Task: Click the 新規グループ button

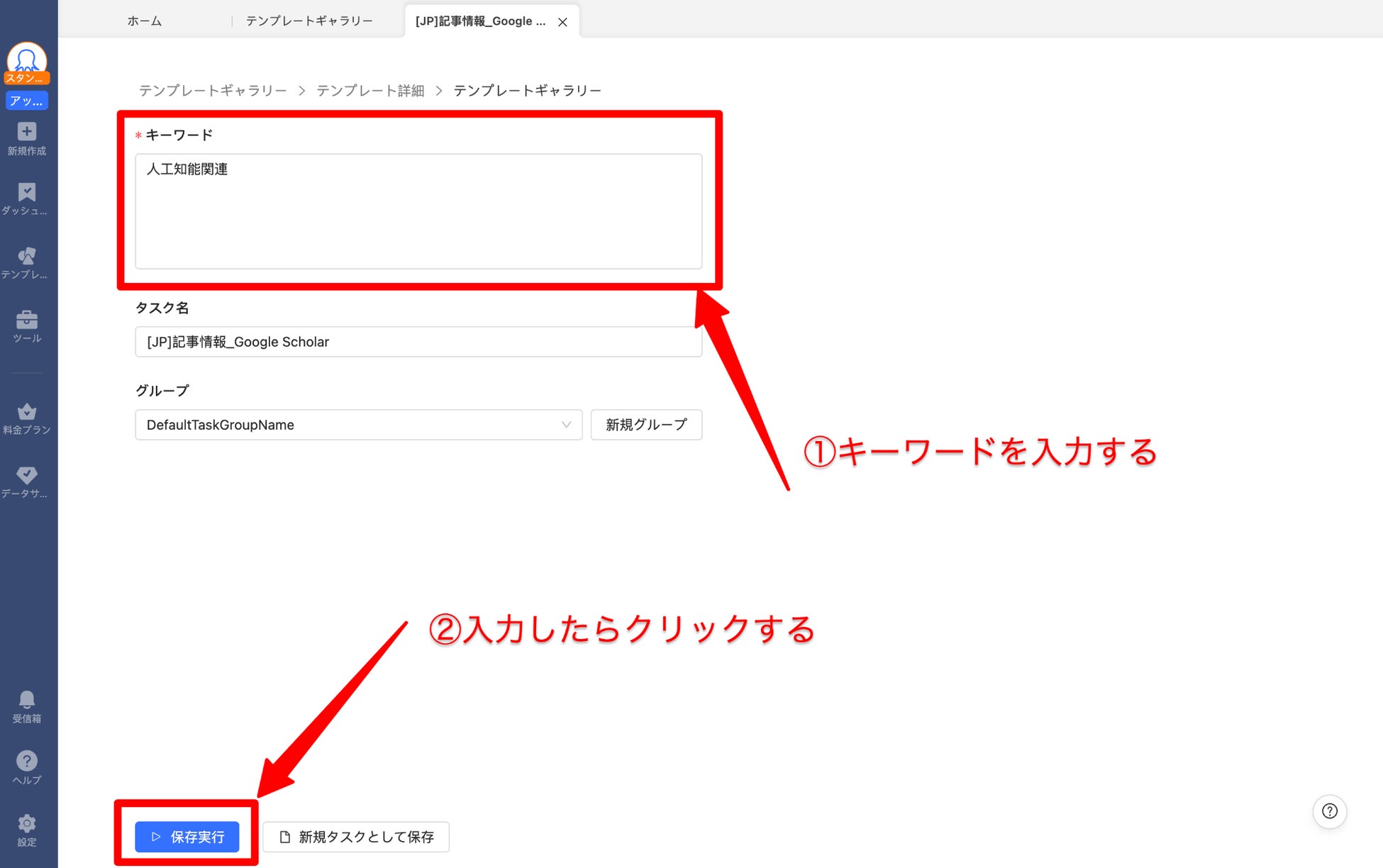Action: point(646,425)
